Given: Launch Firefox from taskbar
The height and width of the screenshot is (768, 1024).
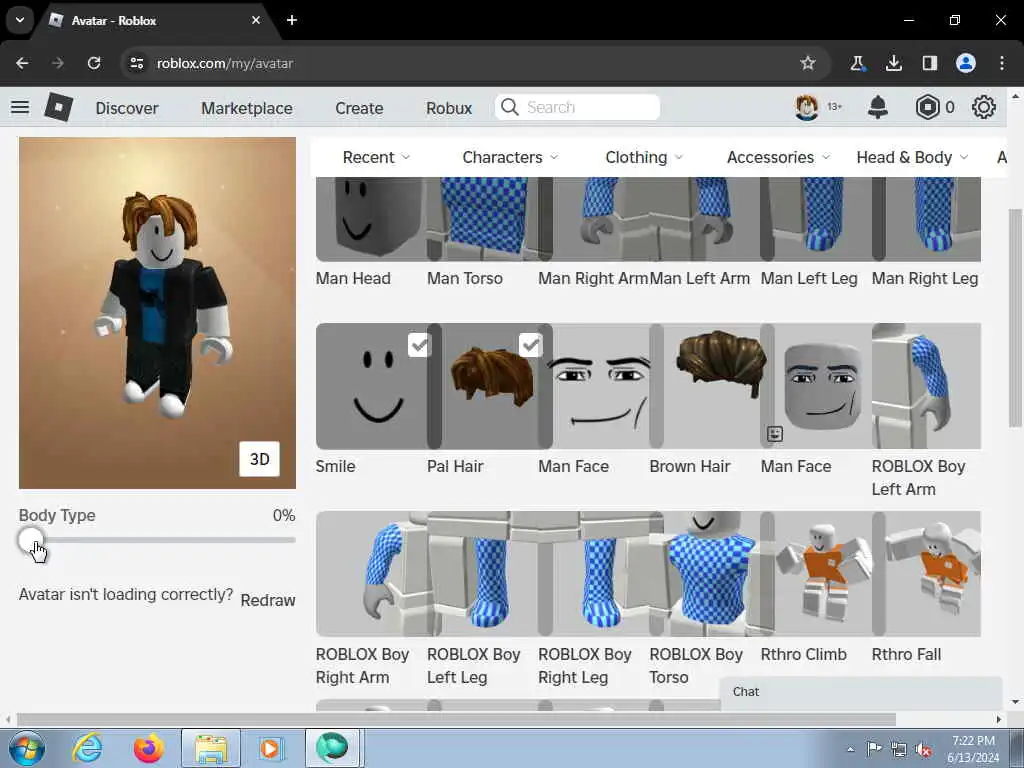Looking at the screenshot, I should point(149,748).
